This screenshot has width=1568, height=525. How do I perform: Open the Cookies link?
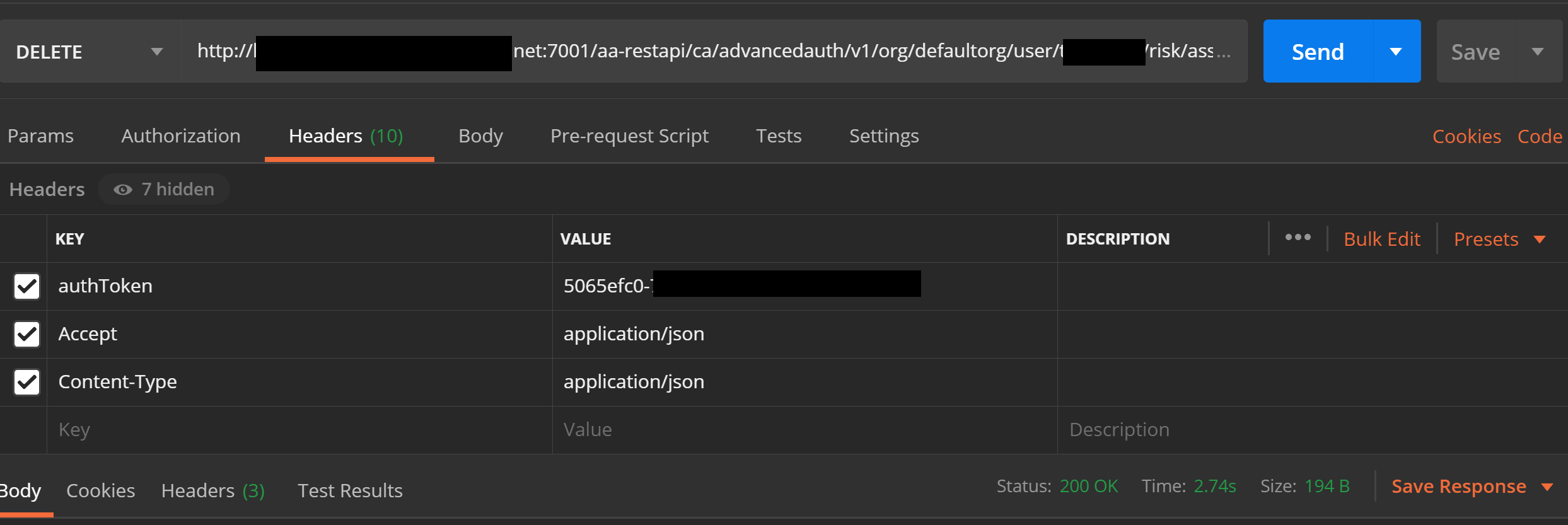click(x=1466, y=137)
